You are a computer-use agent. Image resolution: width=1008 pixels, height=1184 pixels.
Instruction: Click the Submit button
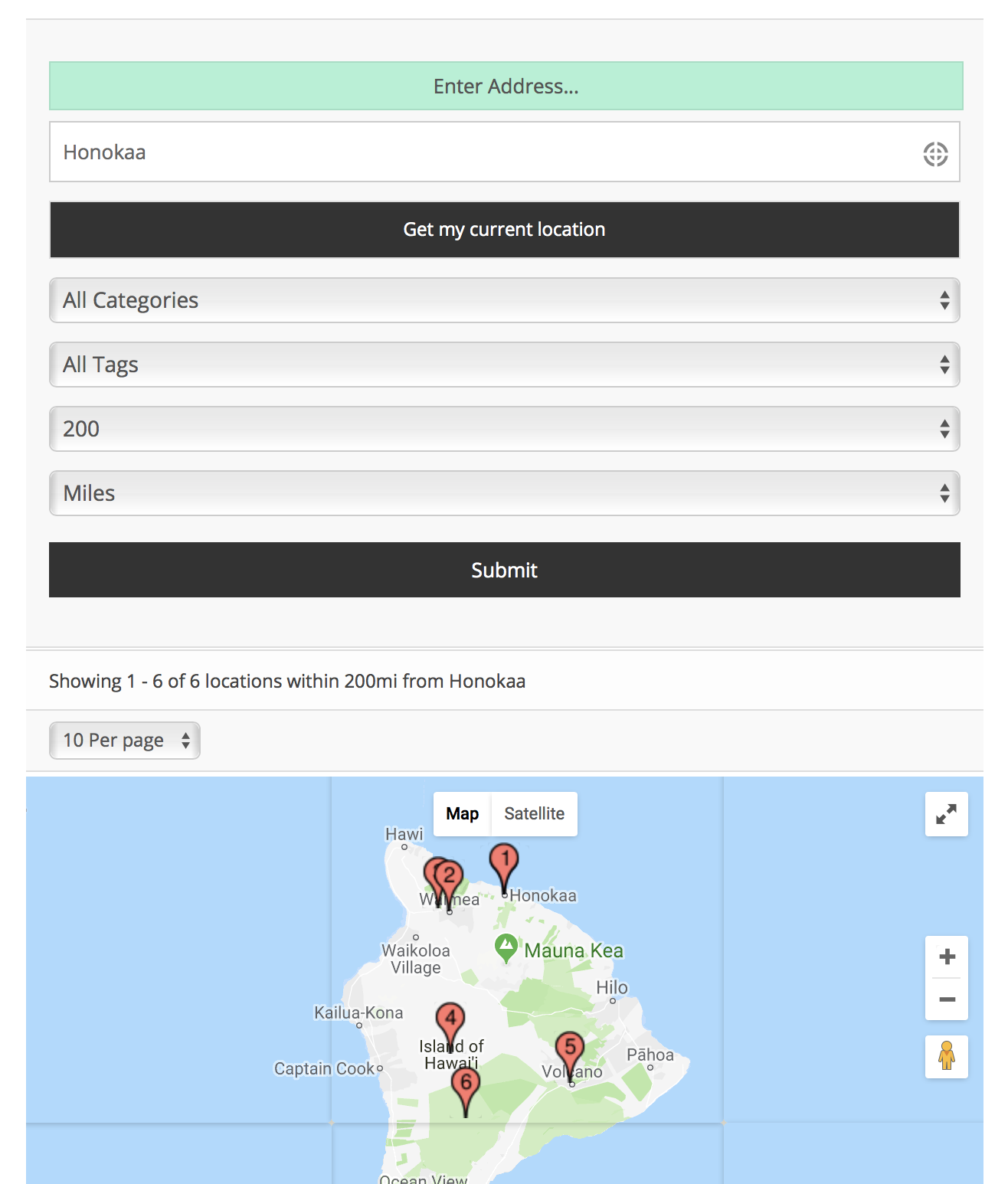(x=505, y=570)
